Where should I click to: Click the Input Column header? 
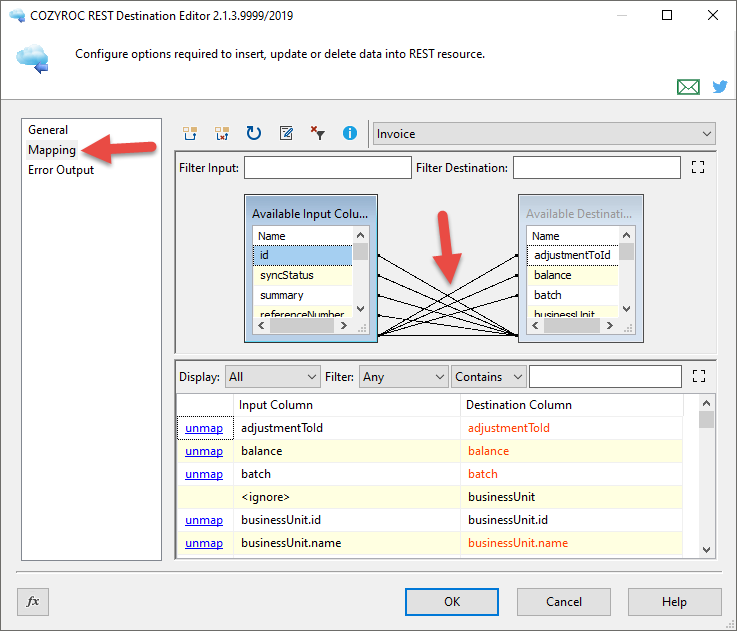(x=347, y=405)
